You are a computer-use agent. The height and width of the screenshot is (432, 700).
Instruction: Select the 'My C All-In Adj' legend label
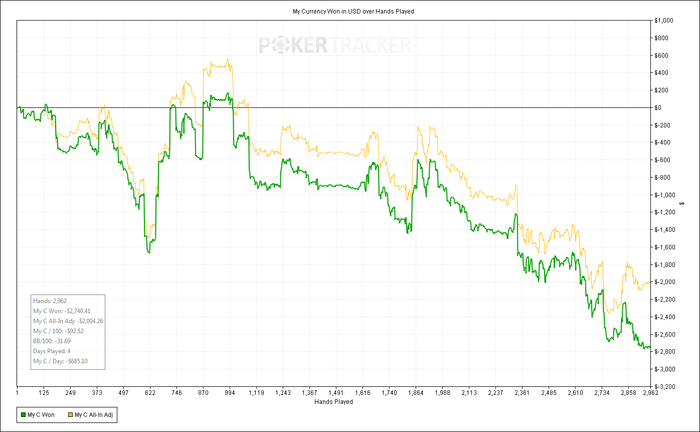[x=94, y=415]
